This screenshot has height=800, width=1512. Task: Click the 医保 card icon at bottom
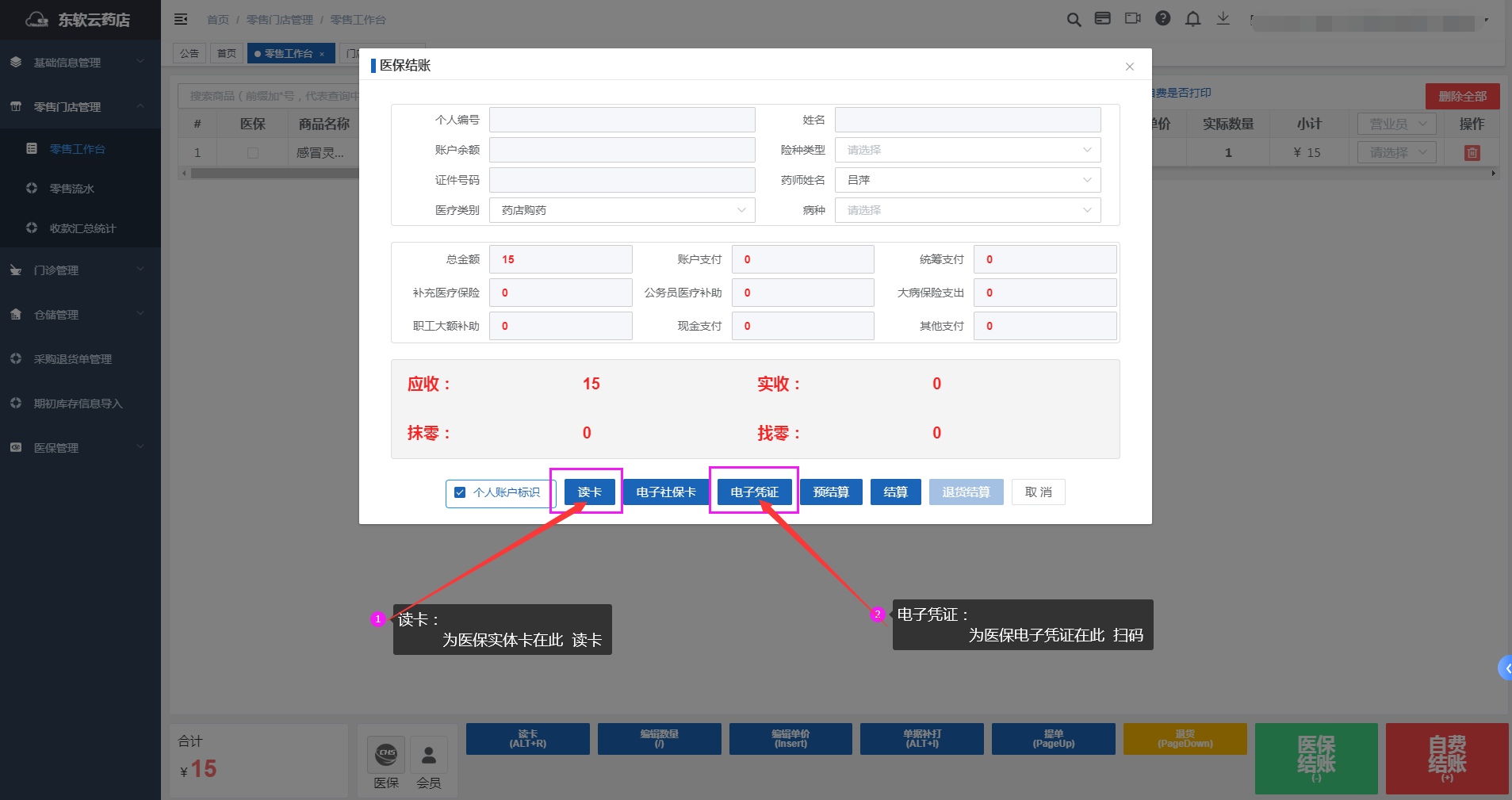[386, 755]
